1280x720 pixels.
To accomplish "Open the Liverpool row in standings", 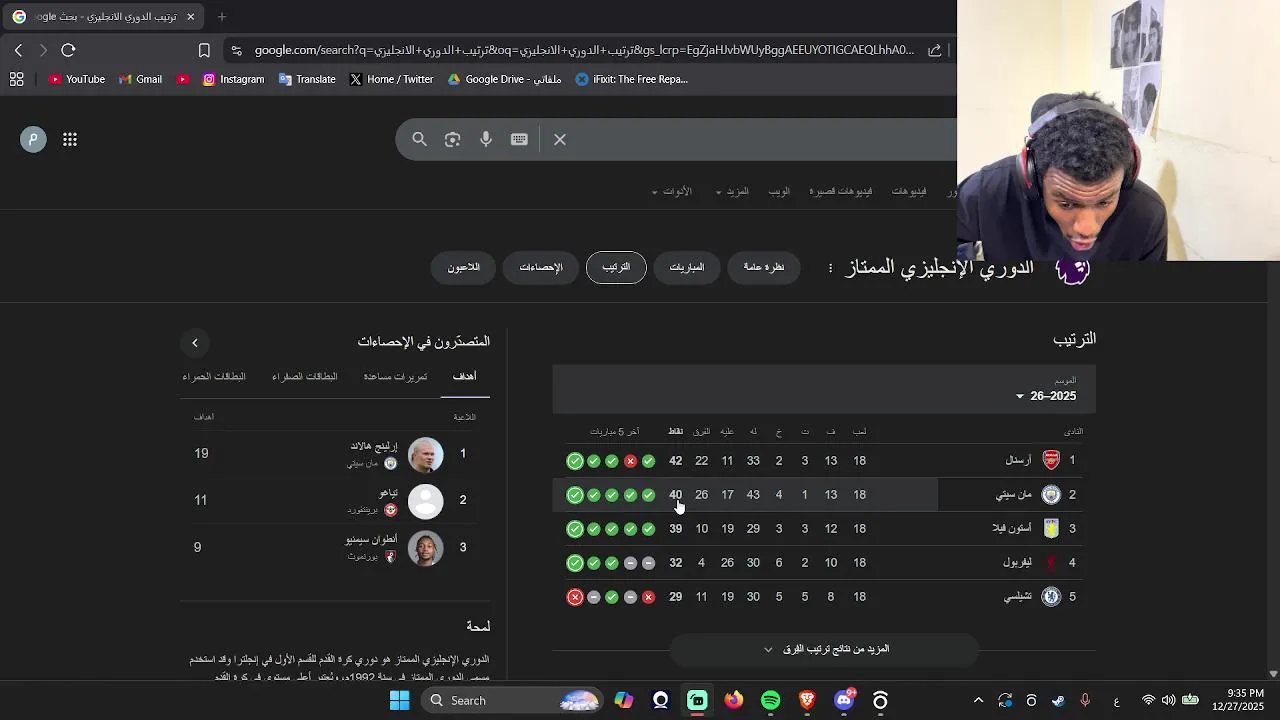I will [824, 563].
